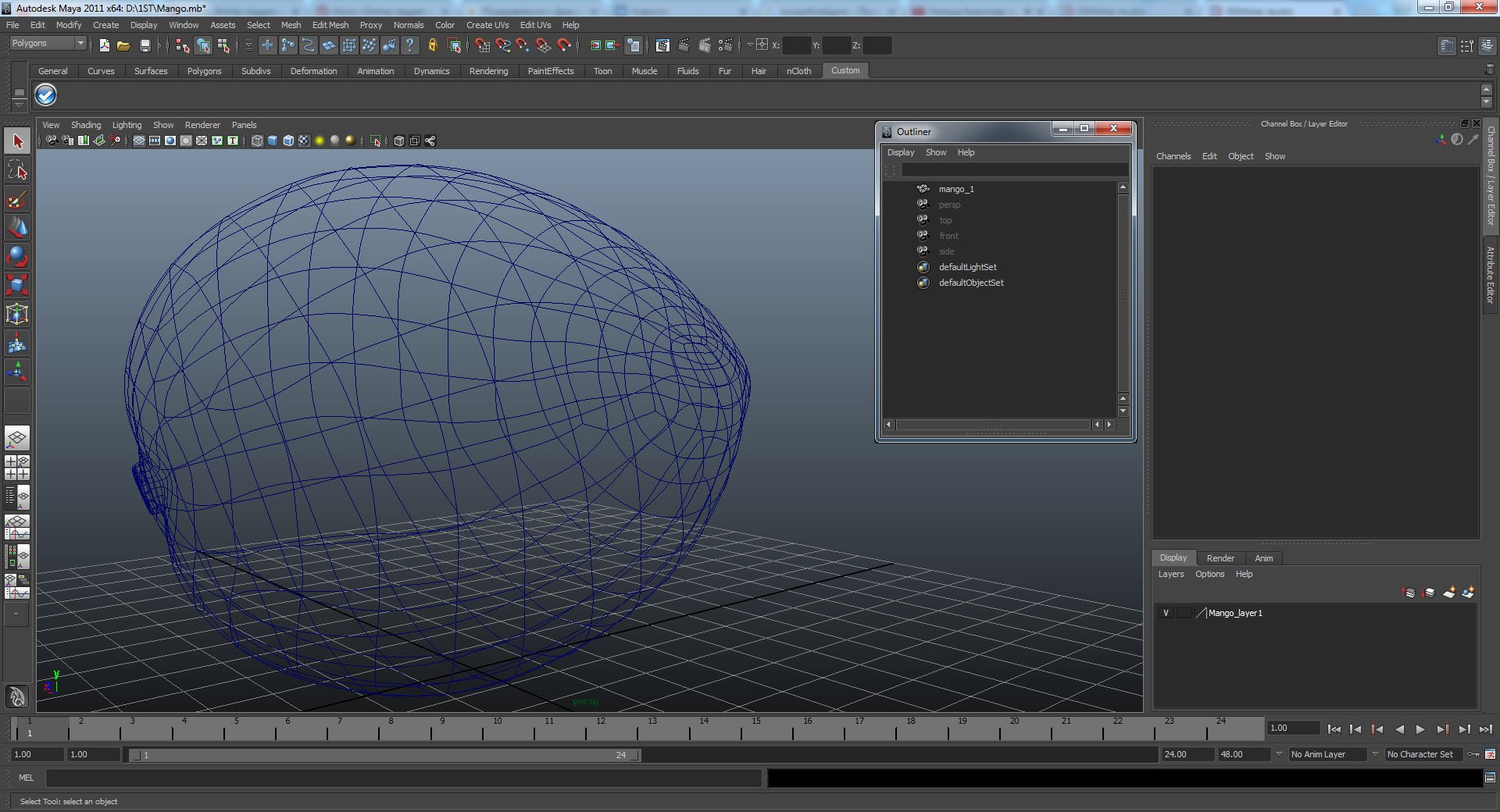Viewport: 1500px width, 812px height.
Task: Click the New Scene icon
Action: click(x=105, y=45)
